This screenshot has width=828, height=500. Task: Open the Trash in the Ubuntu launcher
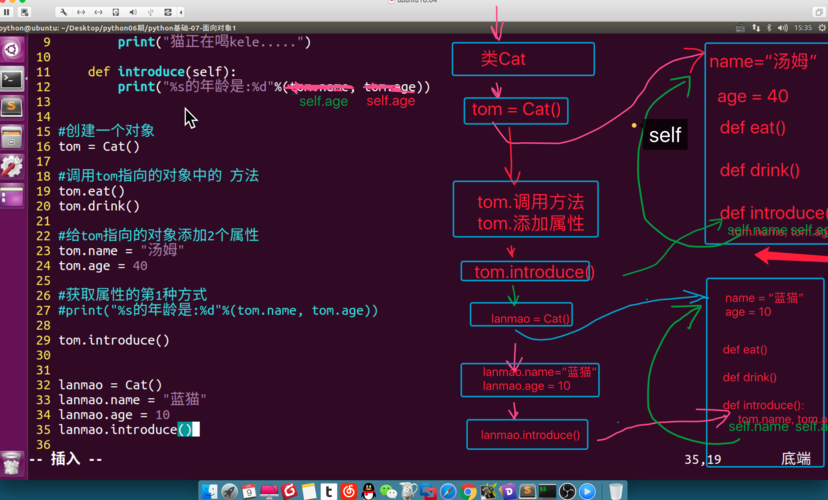pyautogui.click(x=12, y=464)
